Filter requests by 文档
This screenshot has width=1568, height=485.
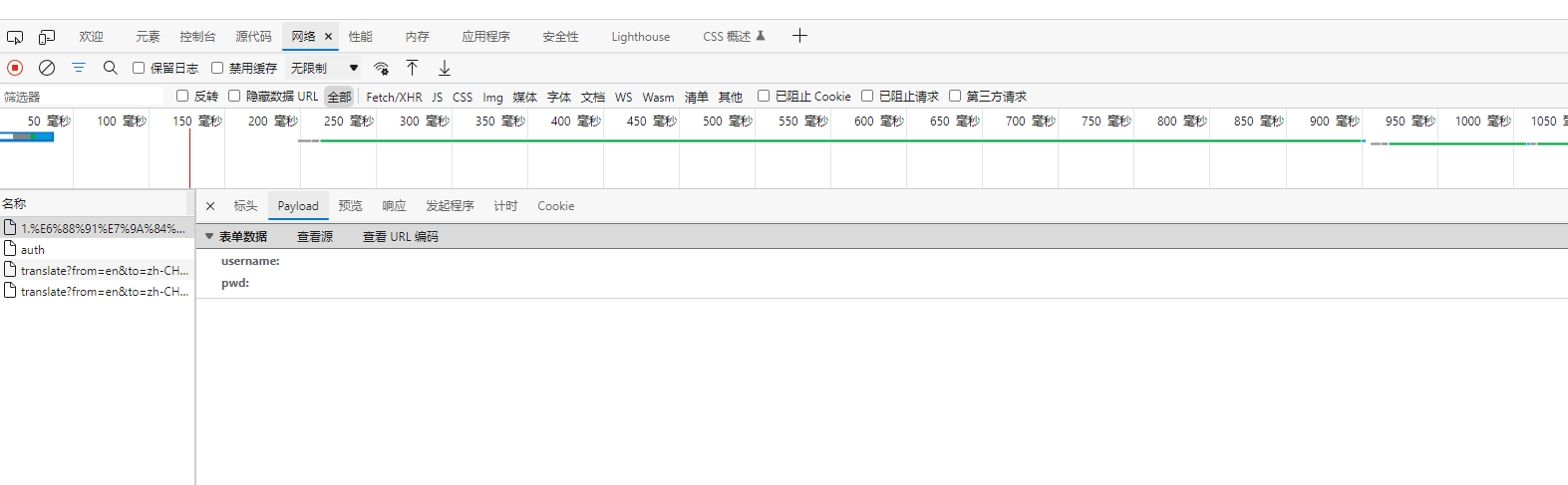[592, 97]
